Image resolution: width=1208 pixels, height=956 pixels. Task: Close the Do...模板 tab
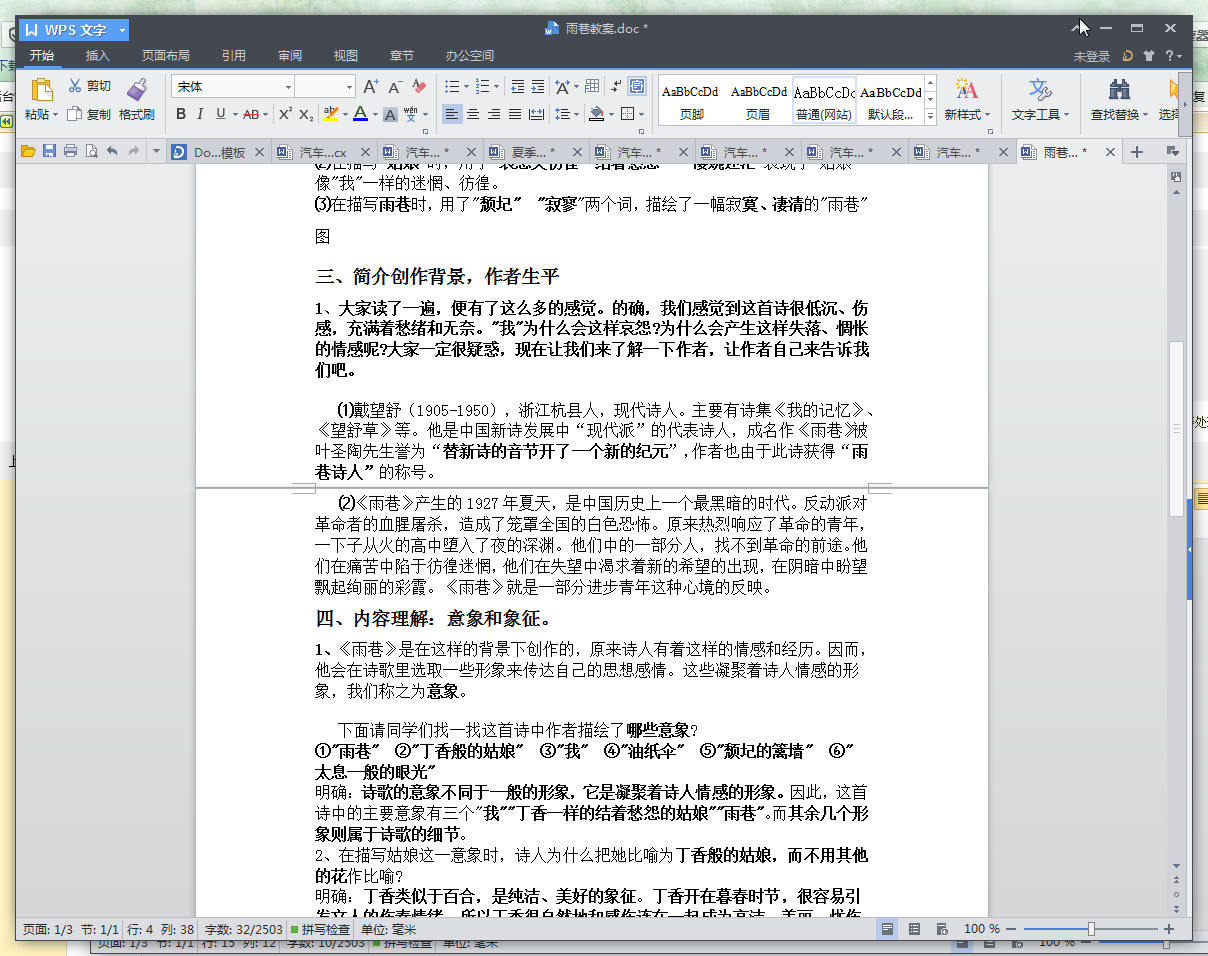click(259, 152)
